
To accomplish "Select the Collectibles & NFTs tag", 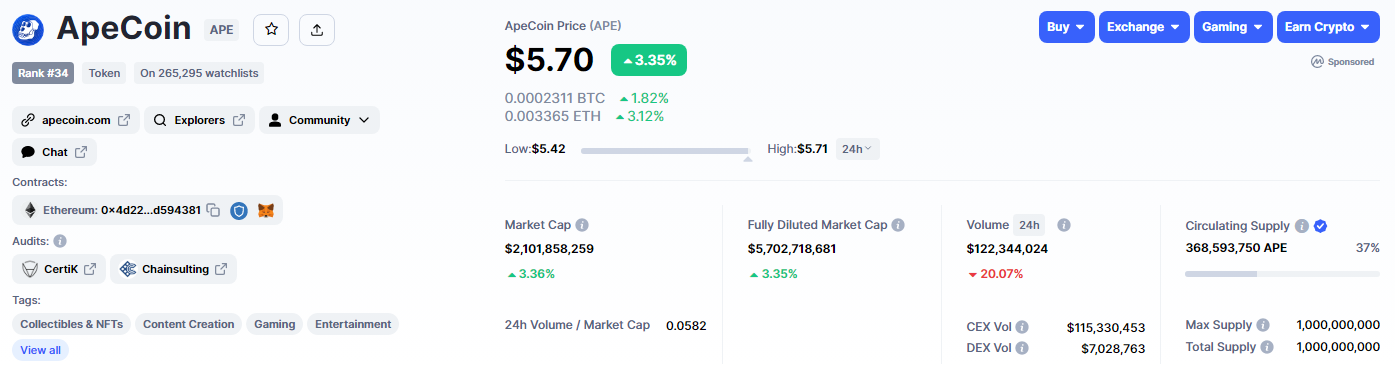I will tap(72, 324).
